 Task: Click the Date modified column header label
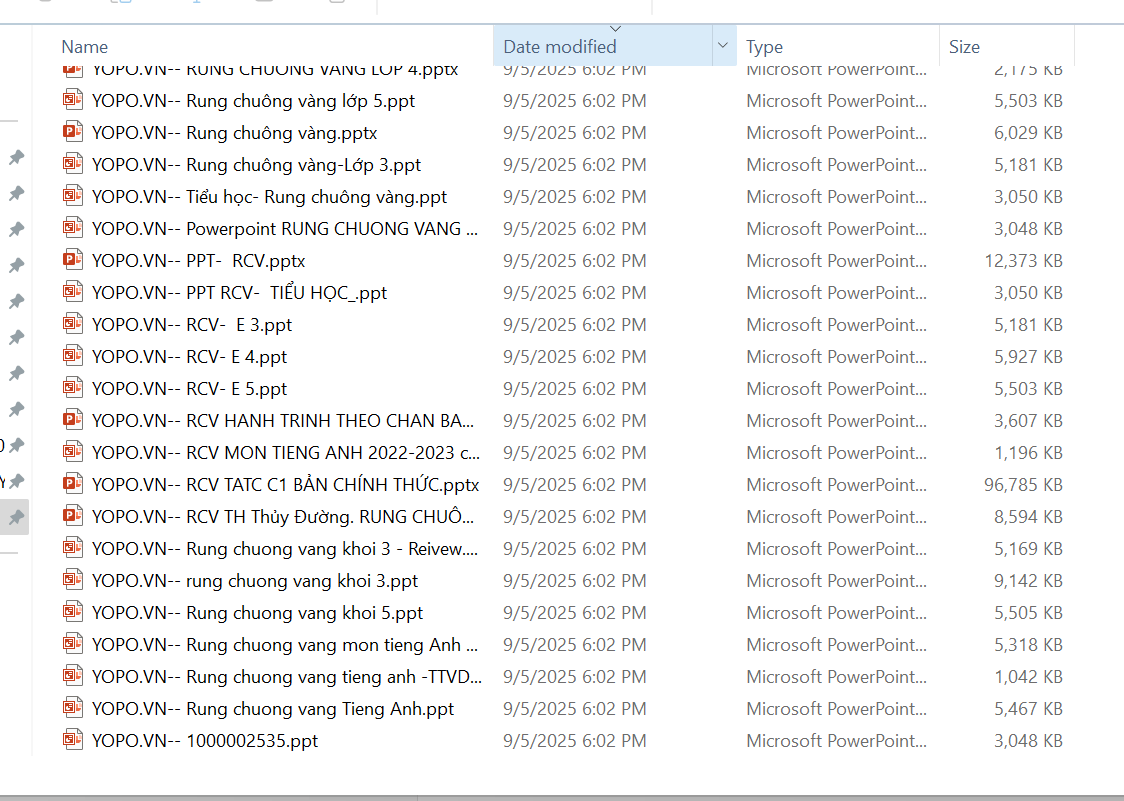tap(560, 47)
